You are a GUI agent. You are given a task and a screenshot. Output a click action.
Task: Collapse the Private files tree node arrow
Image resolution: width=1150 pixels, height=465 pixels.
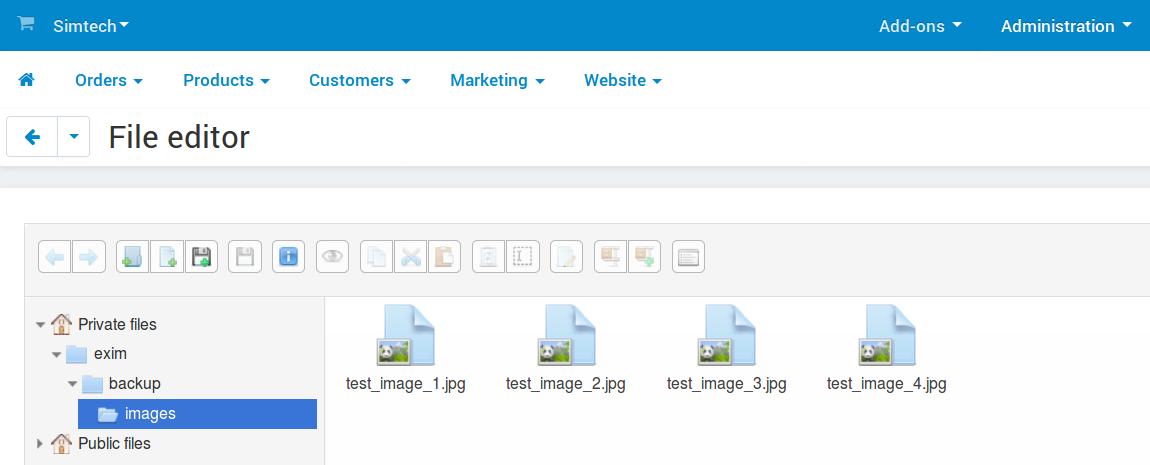coord(40,325)
